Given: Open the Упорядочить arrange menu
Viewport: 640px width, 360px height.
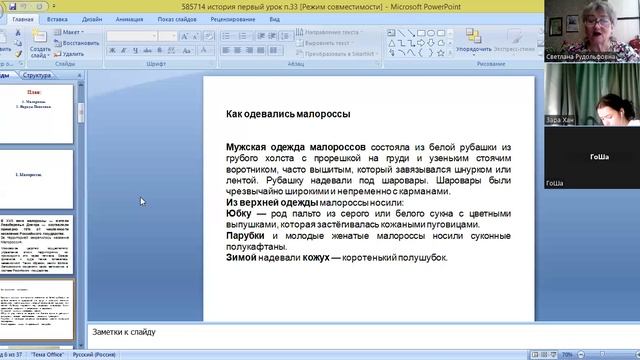Looking at the screenshot, I should (473, 41).
